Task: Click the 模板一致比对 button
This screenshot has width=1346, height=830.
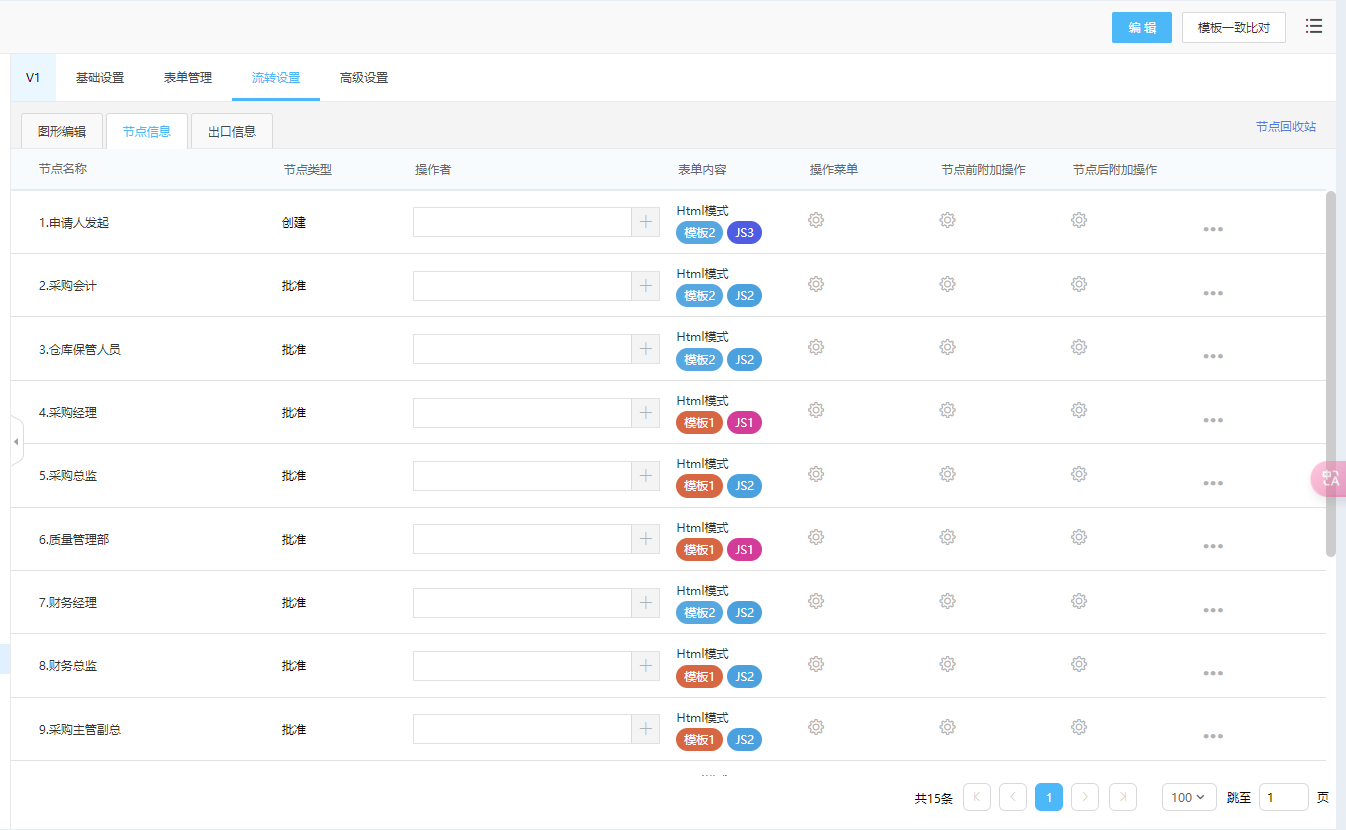Action: click(1233, 28)
